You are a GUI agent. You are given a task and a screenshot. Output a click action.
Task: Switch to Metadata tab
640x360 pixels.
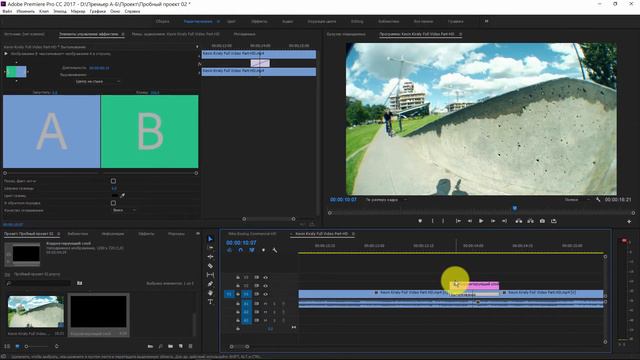pos(244,34)
